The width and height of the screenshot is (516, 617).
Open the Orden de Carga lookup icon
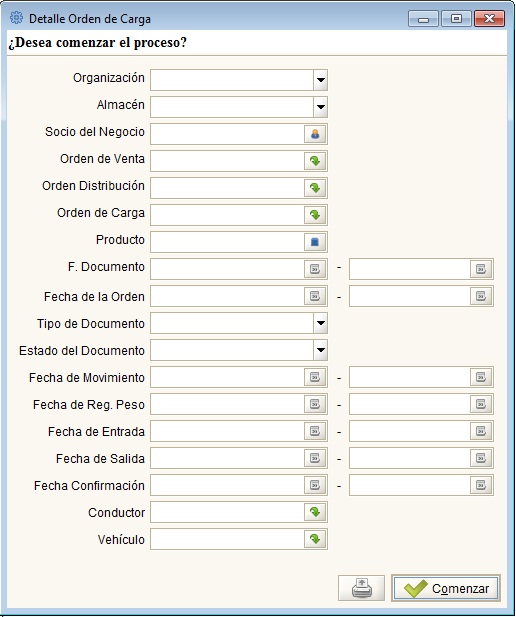pos(315,215)
